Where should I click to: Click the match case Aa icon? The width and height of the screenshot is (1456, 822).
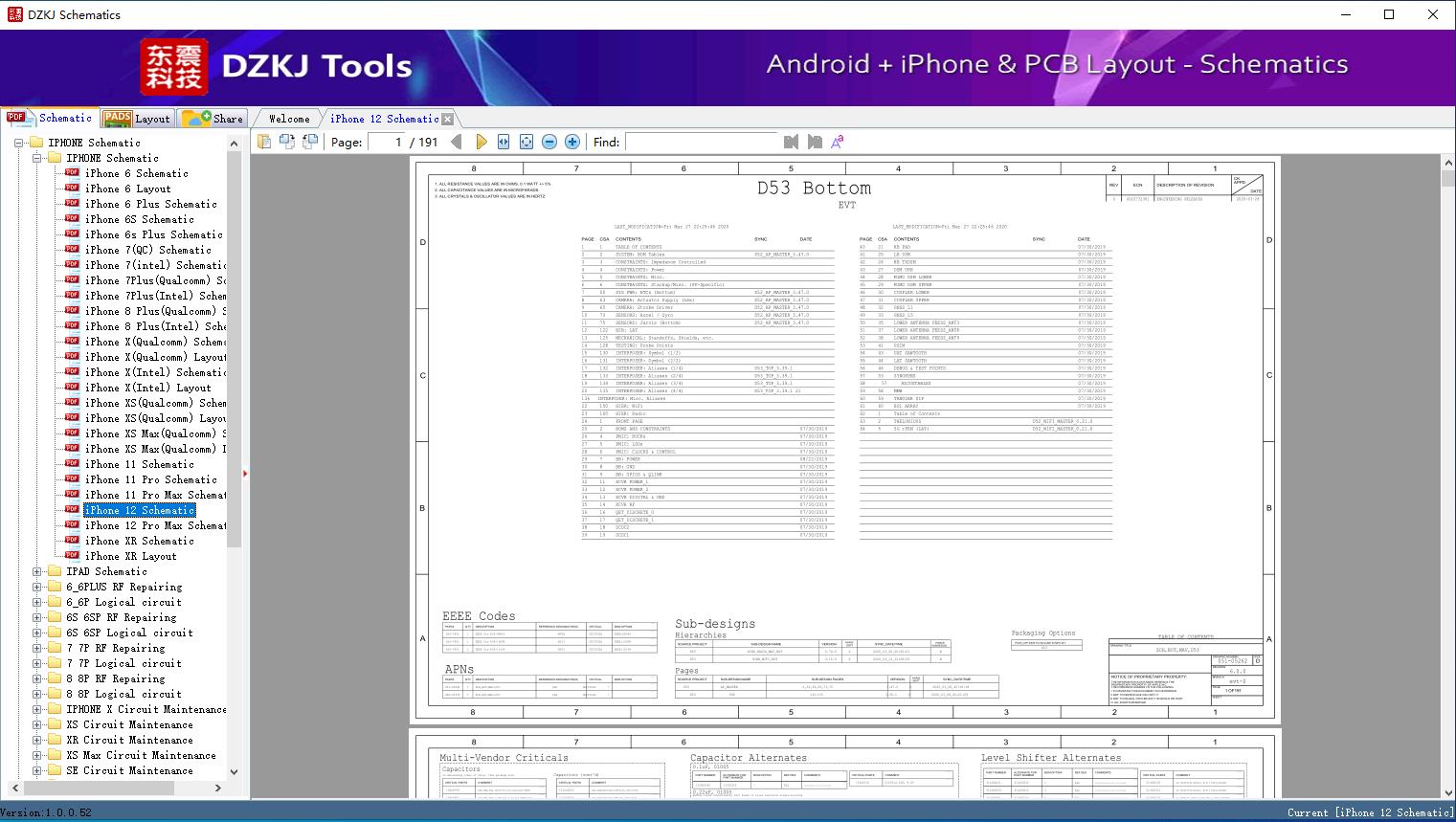point(837,142)
